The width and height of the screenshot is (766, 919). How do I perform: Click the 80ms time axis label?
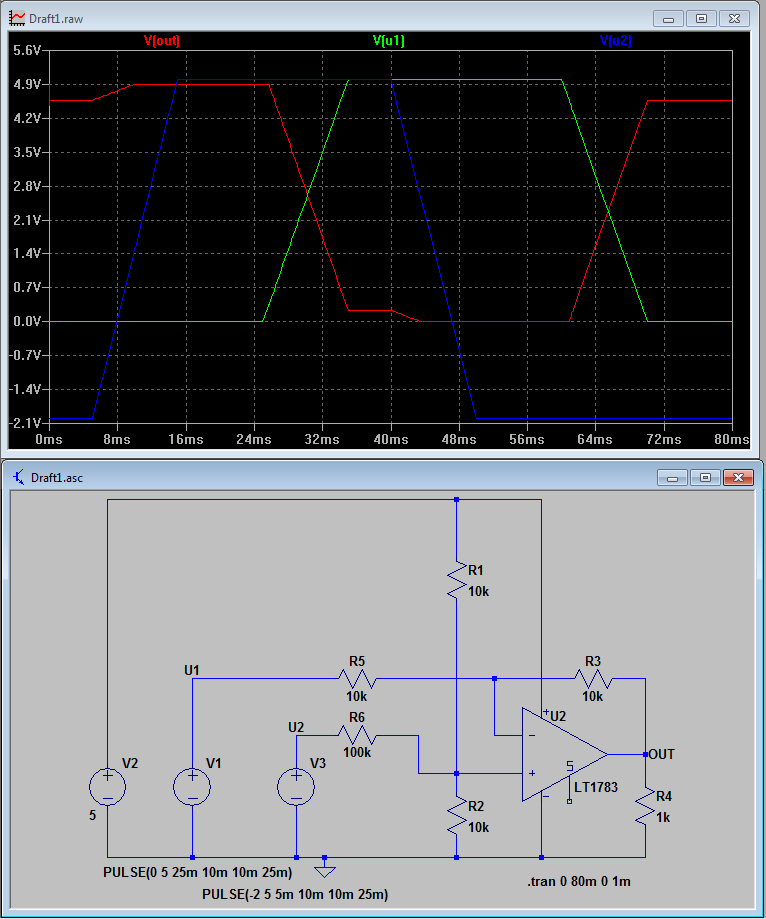732,440
